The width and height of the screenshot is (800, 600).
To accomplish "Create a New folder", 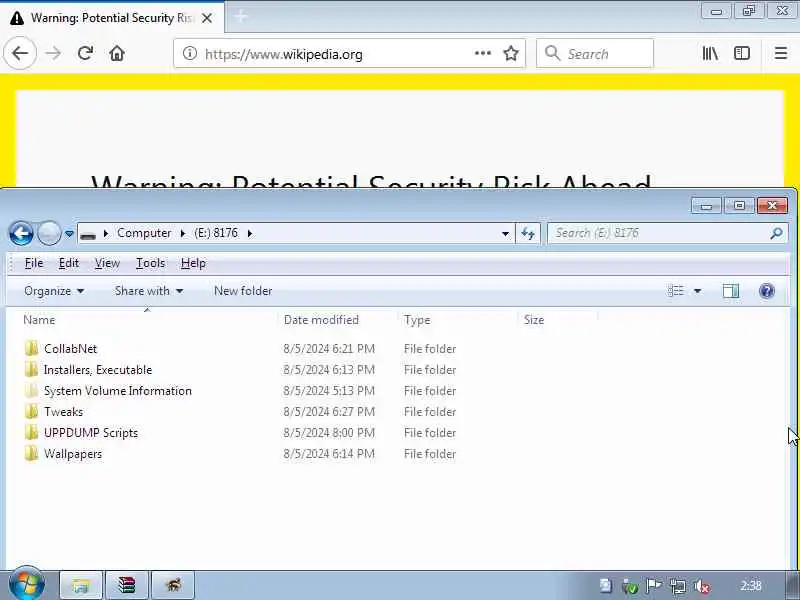I will pos(243,291).
